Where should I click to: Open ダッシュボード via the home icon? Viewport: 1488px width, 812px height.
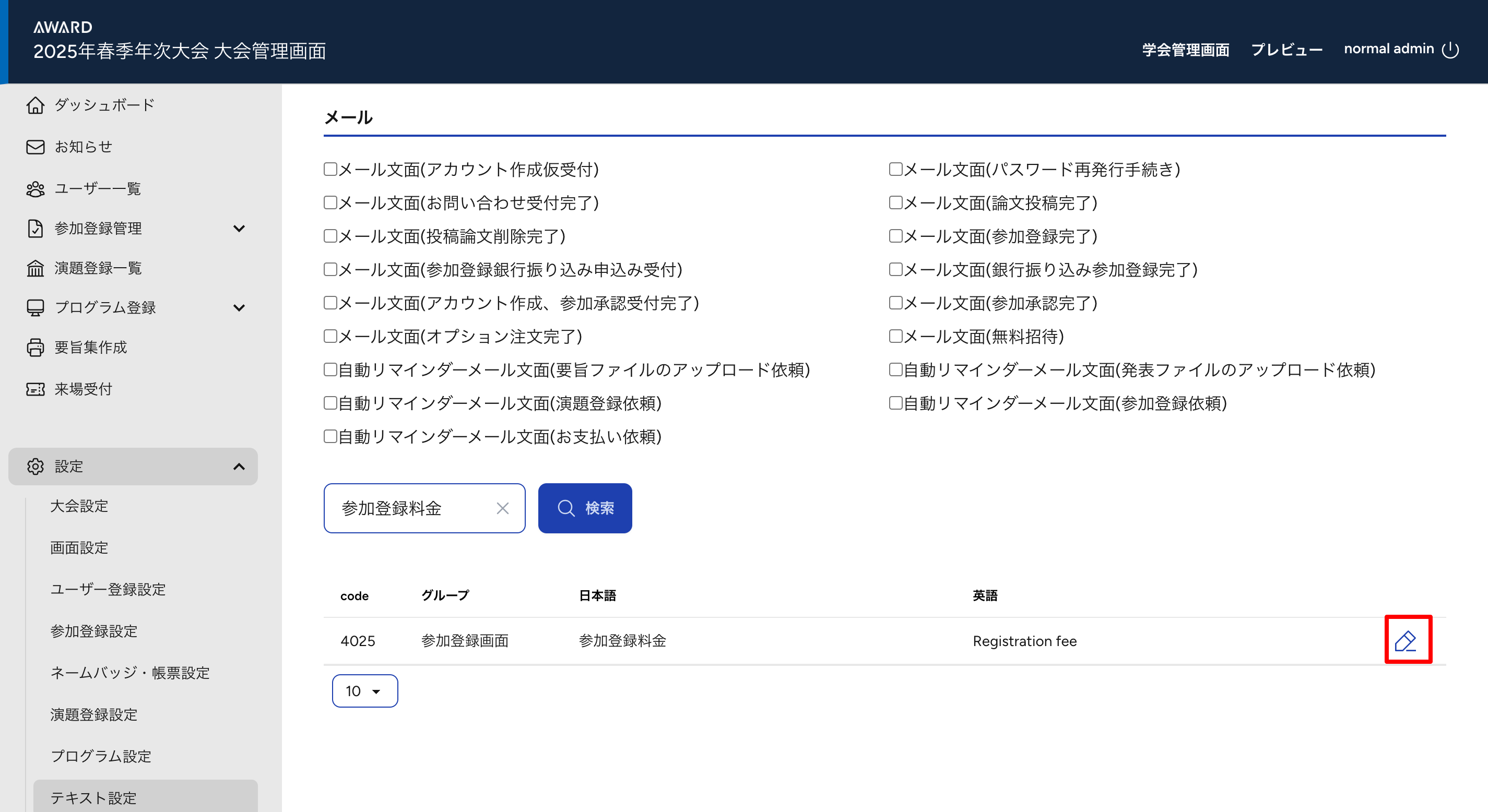pyautogui.click(x=35, y=105)
